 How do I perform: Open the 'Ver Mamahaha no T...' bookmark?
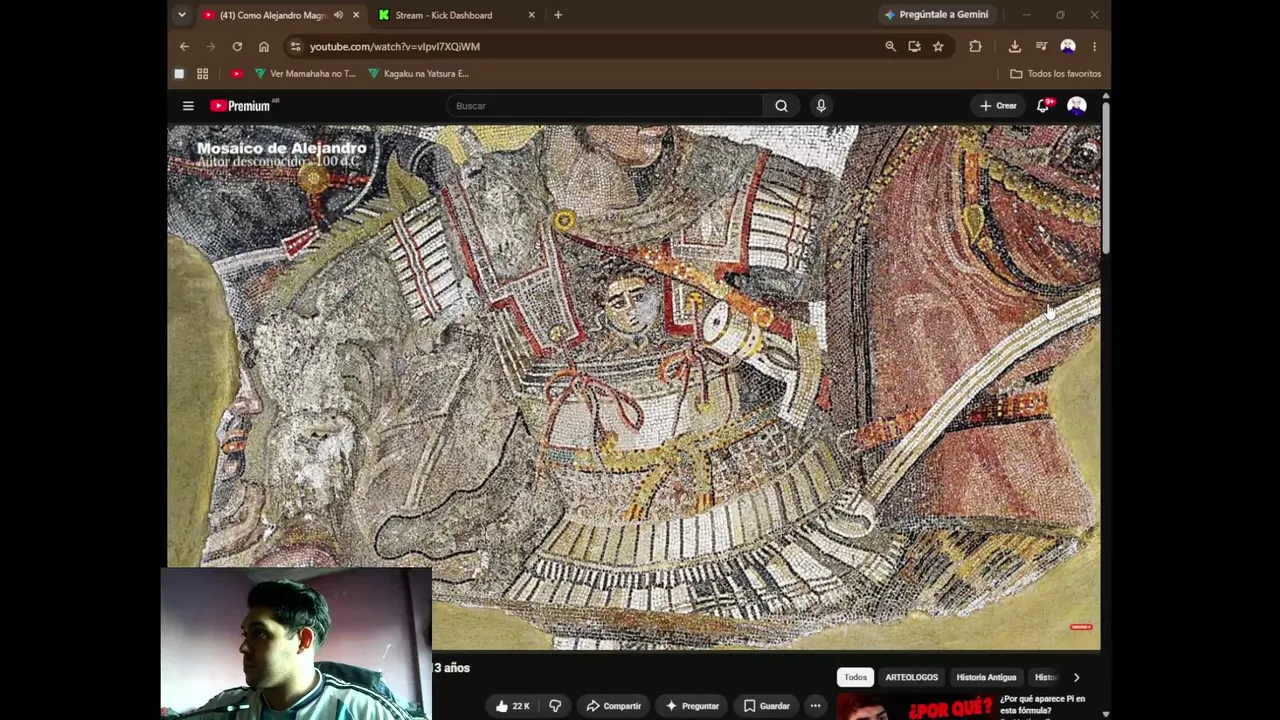coord(305,73)
